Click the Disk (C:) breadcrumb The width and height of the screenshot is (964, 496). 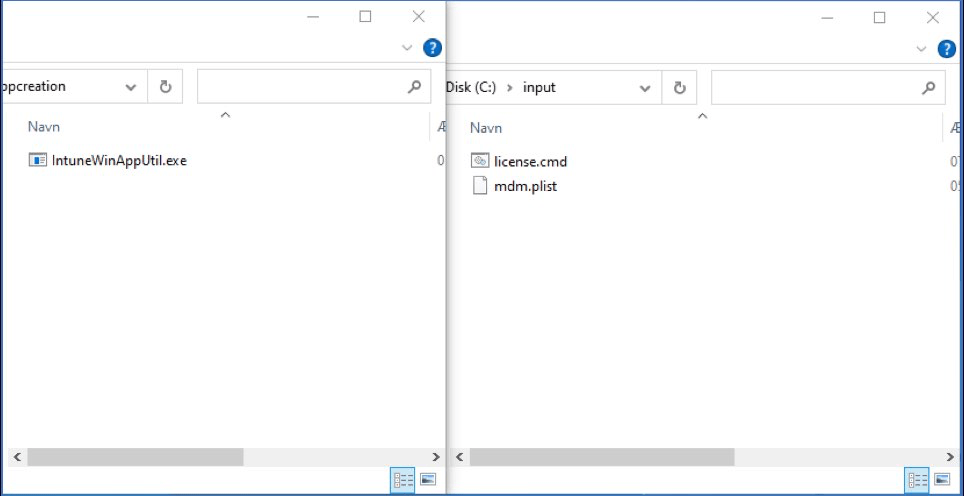click(470, 87)
